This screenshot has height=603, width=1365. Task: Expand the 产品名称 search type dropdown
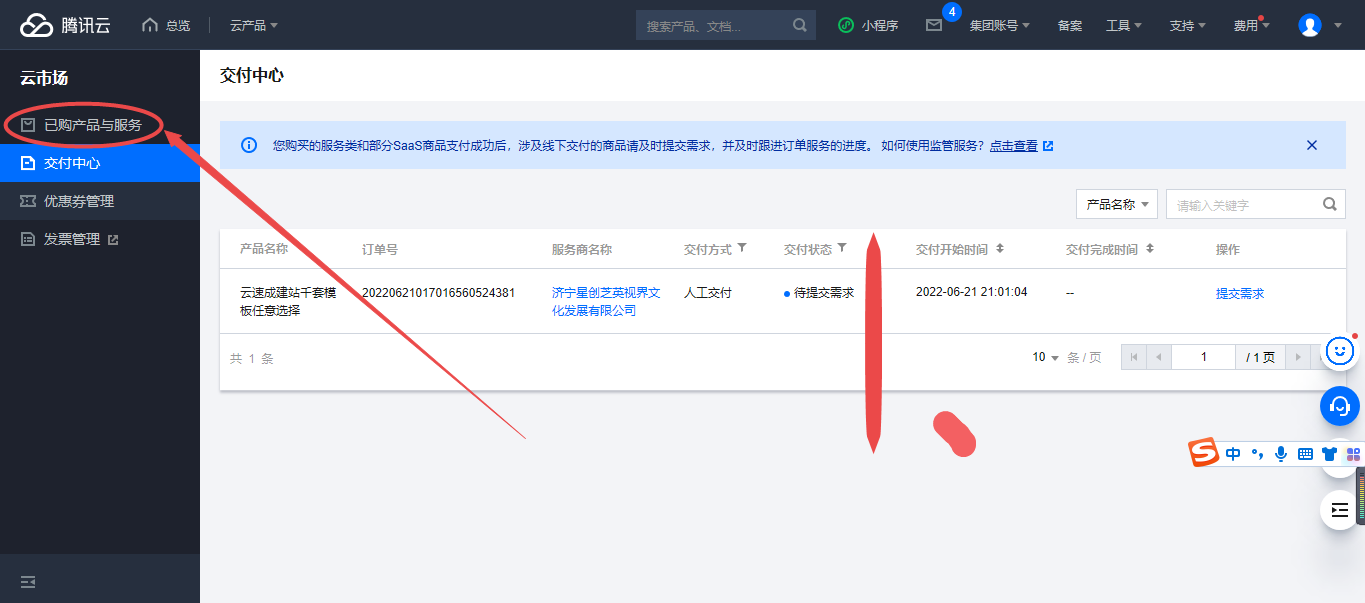[1116, 204]
